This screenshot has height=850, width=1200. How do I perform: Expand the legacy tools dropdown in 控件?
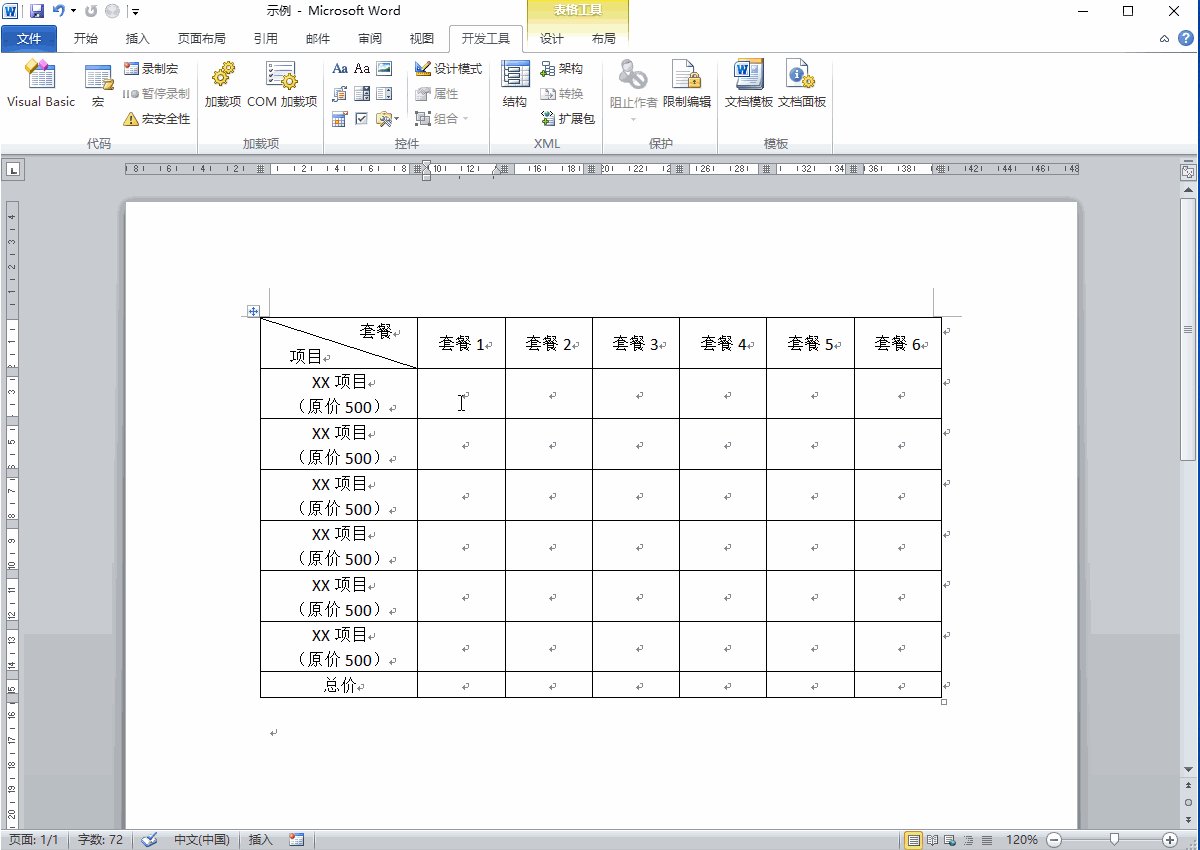(x=388, y=119)
